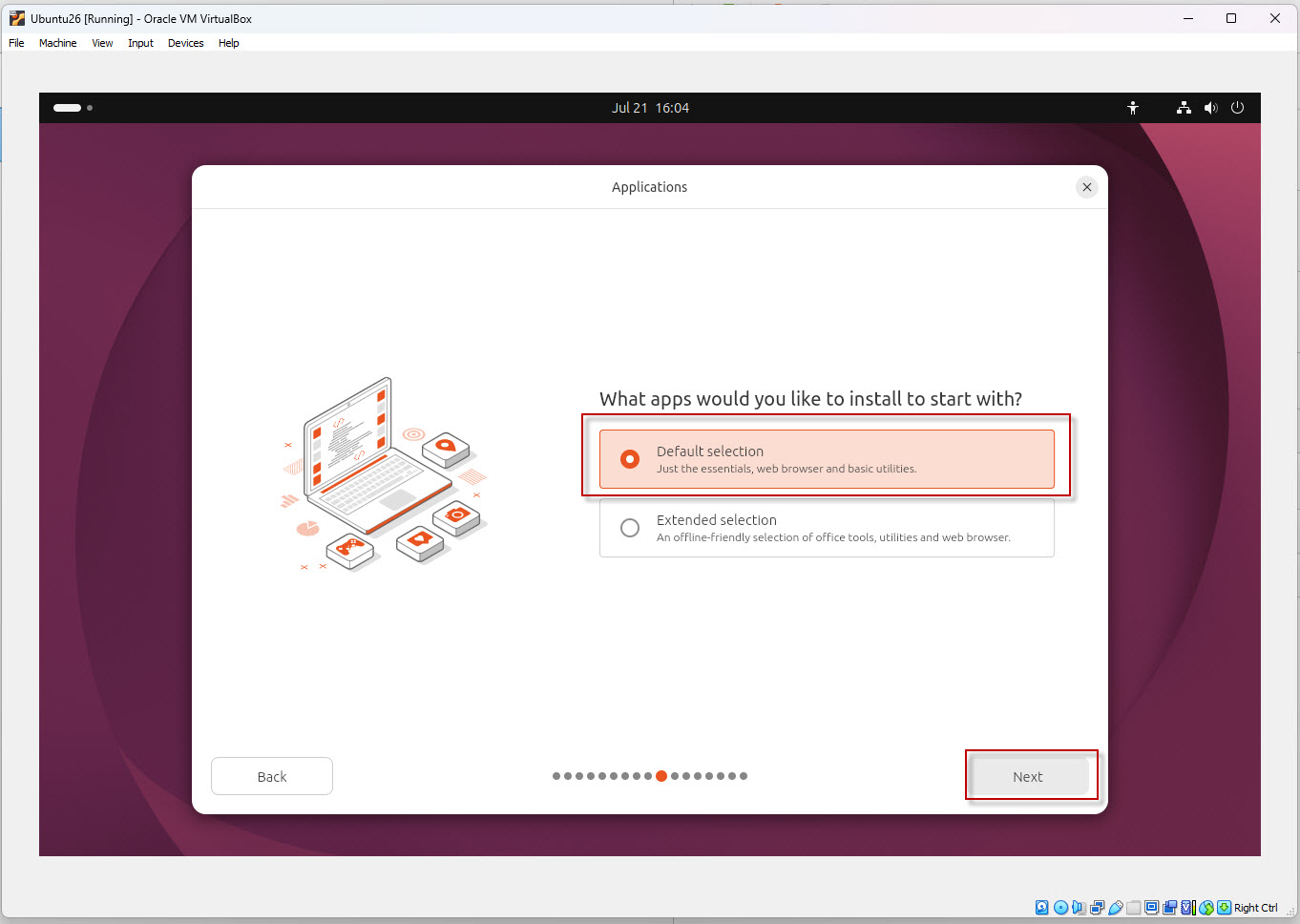Screen dimensions: 1300x924
Task: Open the File menu in VirtualBox
Action: (16, 43)
